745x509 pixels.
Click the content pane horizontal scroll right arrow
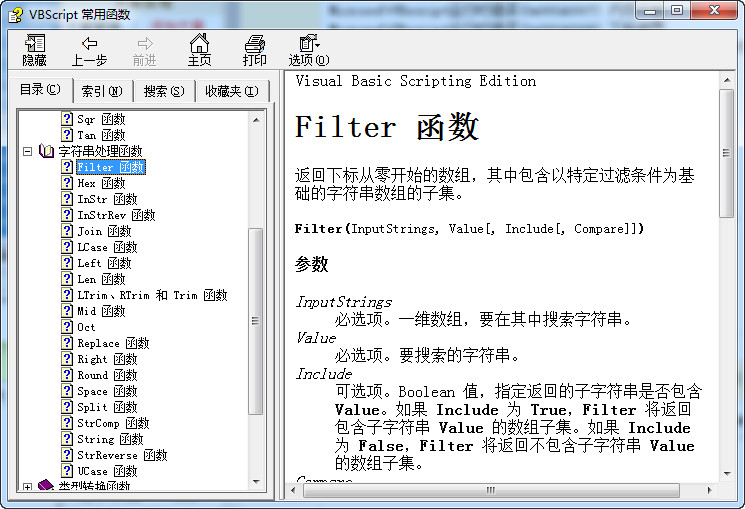[x=709, y=490]
